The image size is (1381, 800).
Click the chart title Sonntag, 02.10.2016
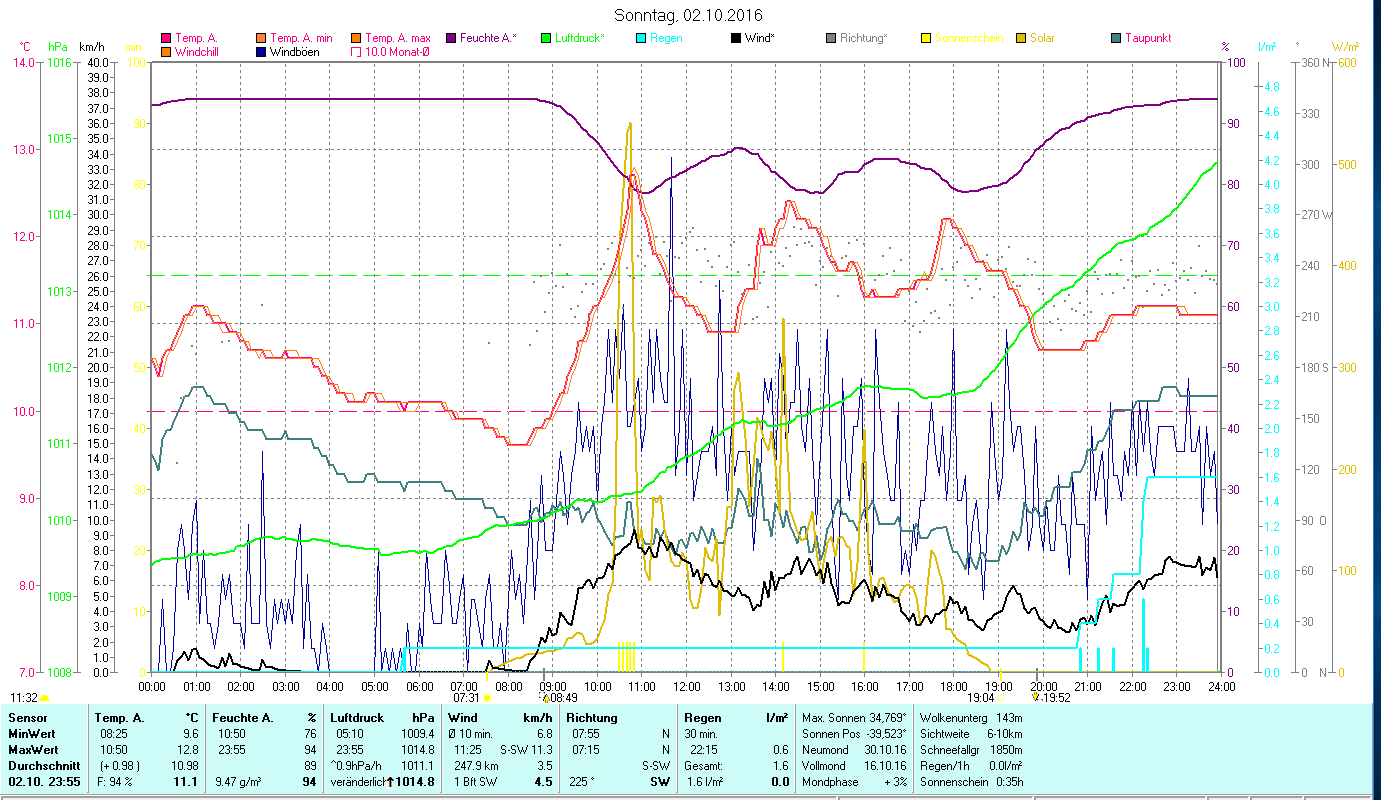(x=689, y=15)
